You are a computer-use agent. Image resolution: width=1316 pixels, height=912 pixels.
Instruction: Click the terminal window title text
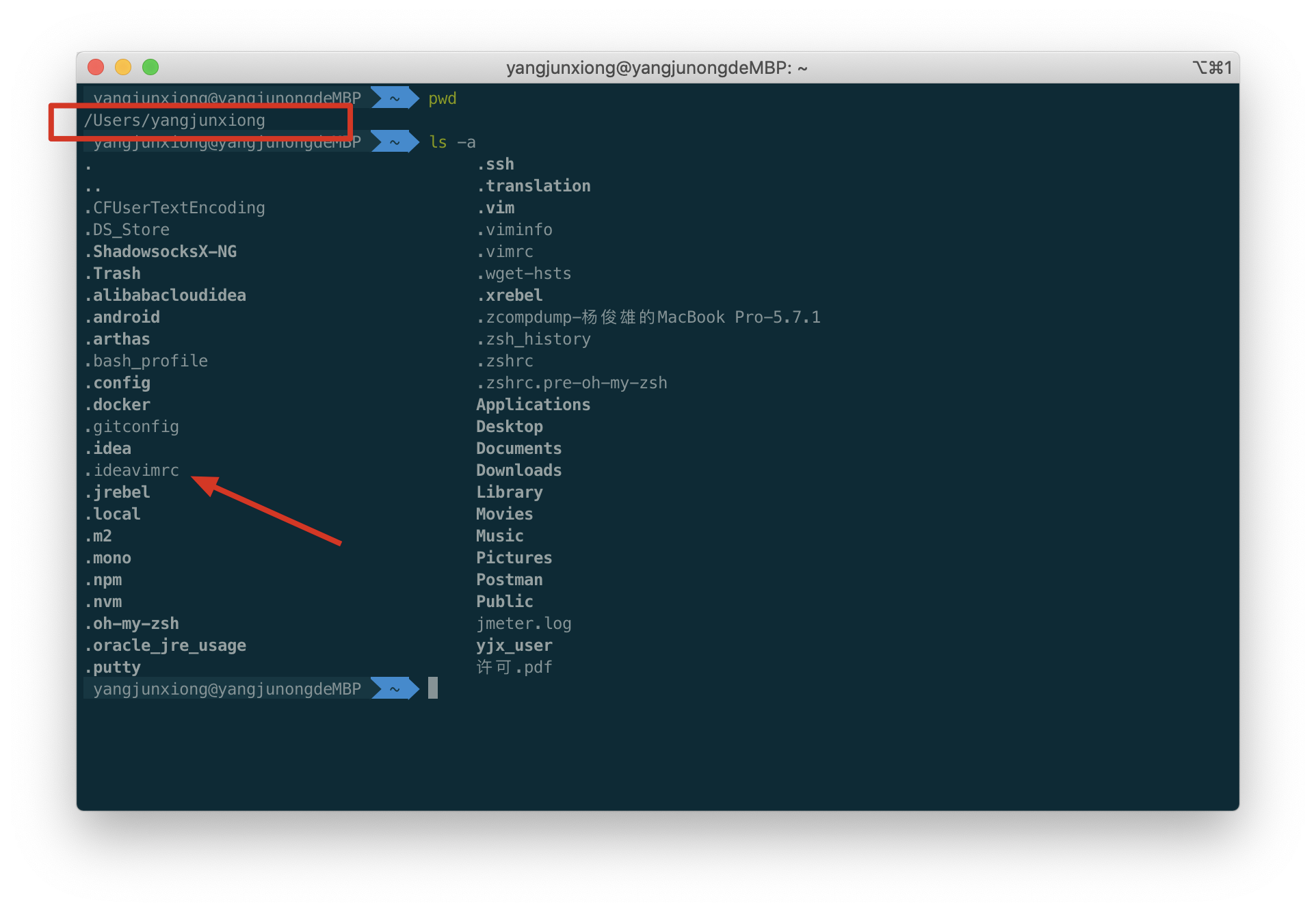coord(657,68)
